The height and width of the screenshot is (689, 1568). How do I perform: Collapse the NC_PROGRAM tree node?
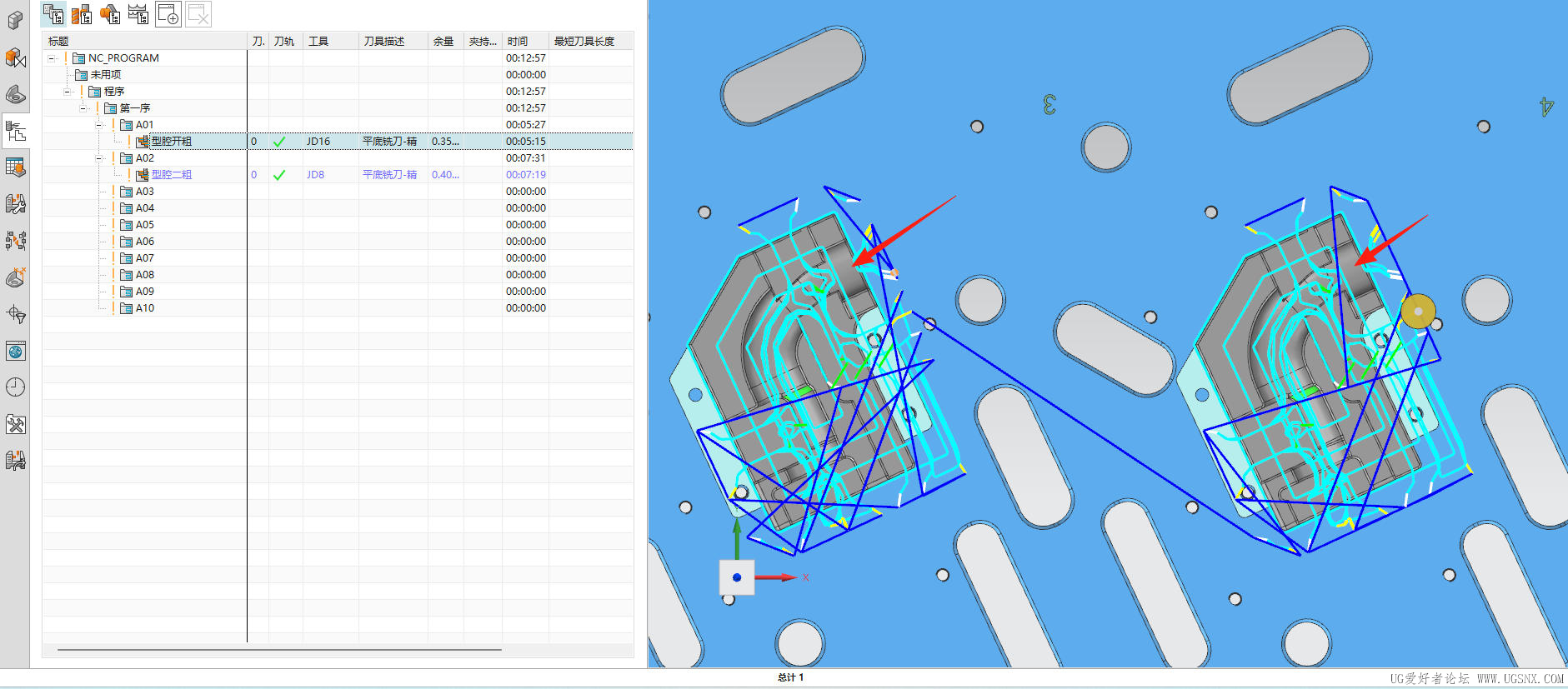point(52,58)
